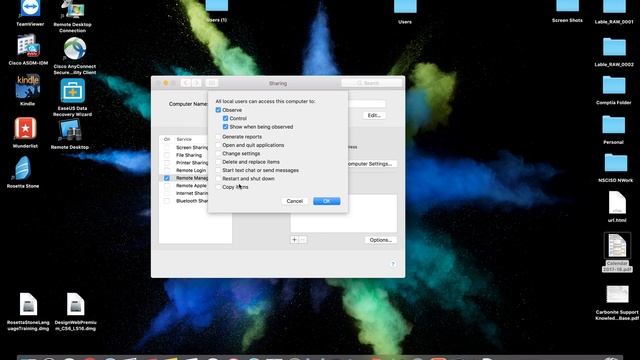Open Computer Settings... button

(371, 164)
